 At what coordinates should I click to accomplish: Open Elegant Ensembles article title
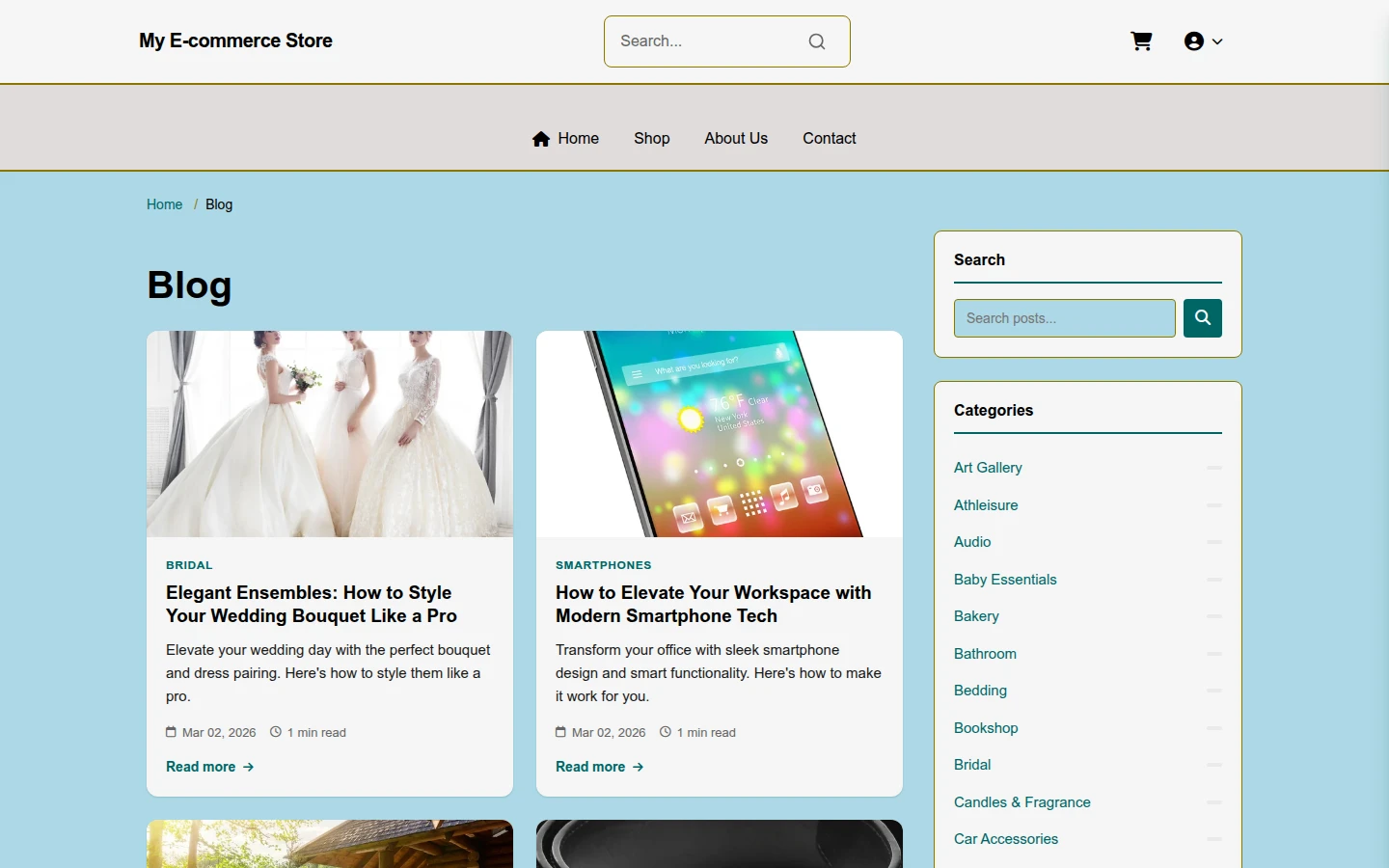(x=312, y=605)
